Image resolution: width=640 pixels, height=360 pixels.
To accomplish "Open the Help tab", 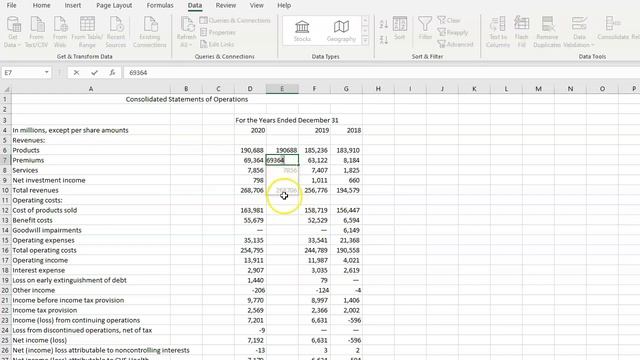I will [x=284, y=5].
